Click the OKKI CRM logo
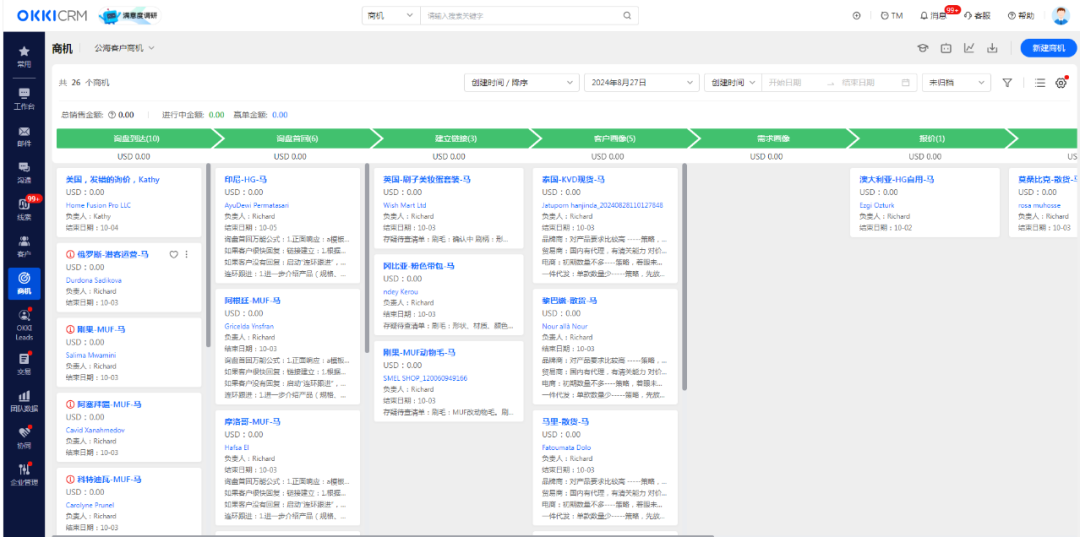 [x=52, y=15]
